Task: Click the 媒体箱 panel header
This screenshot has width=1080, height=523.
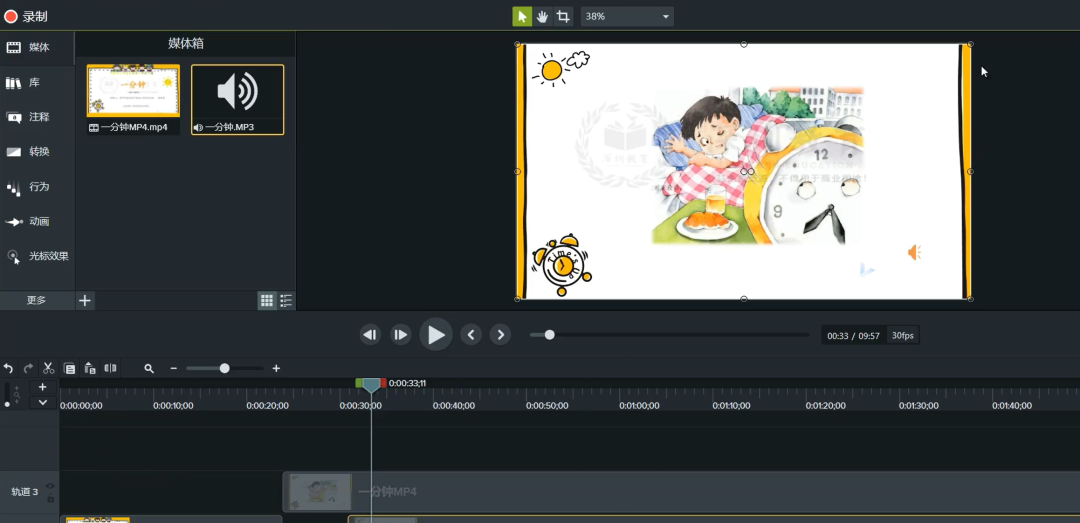Action: [186, 43]
